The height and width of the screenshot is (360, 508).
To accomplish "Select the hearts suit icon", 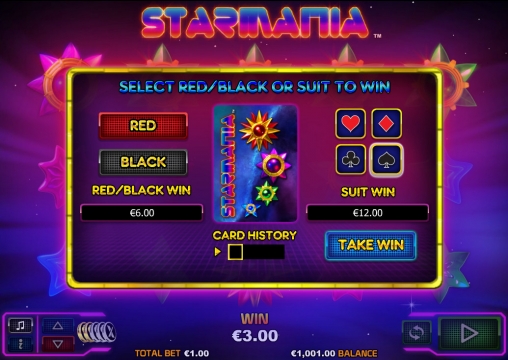I will pos(350,123).
